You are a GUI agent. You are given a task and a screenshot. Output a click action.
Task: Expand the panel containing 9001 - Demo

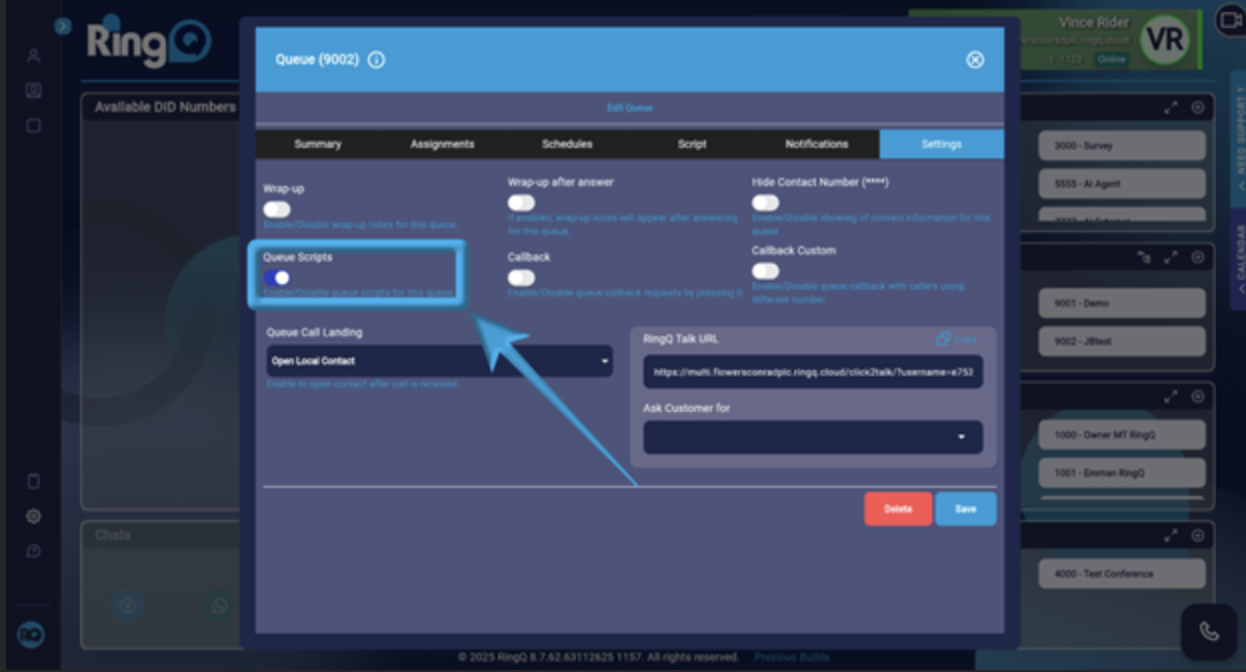1172,256
